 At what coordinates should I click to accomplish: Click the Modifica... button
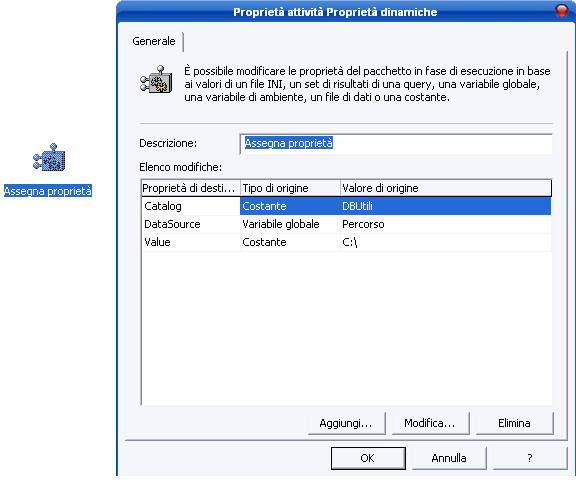coord(430,423)
